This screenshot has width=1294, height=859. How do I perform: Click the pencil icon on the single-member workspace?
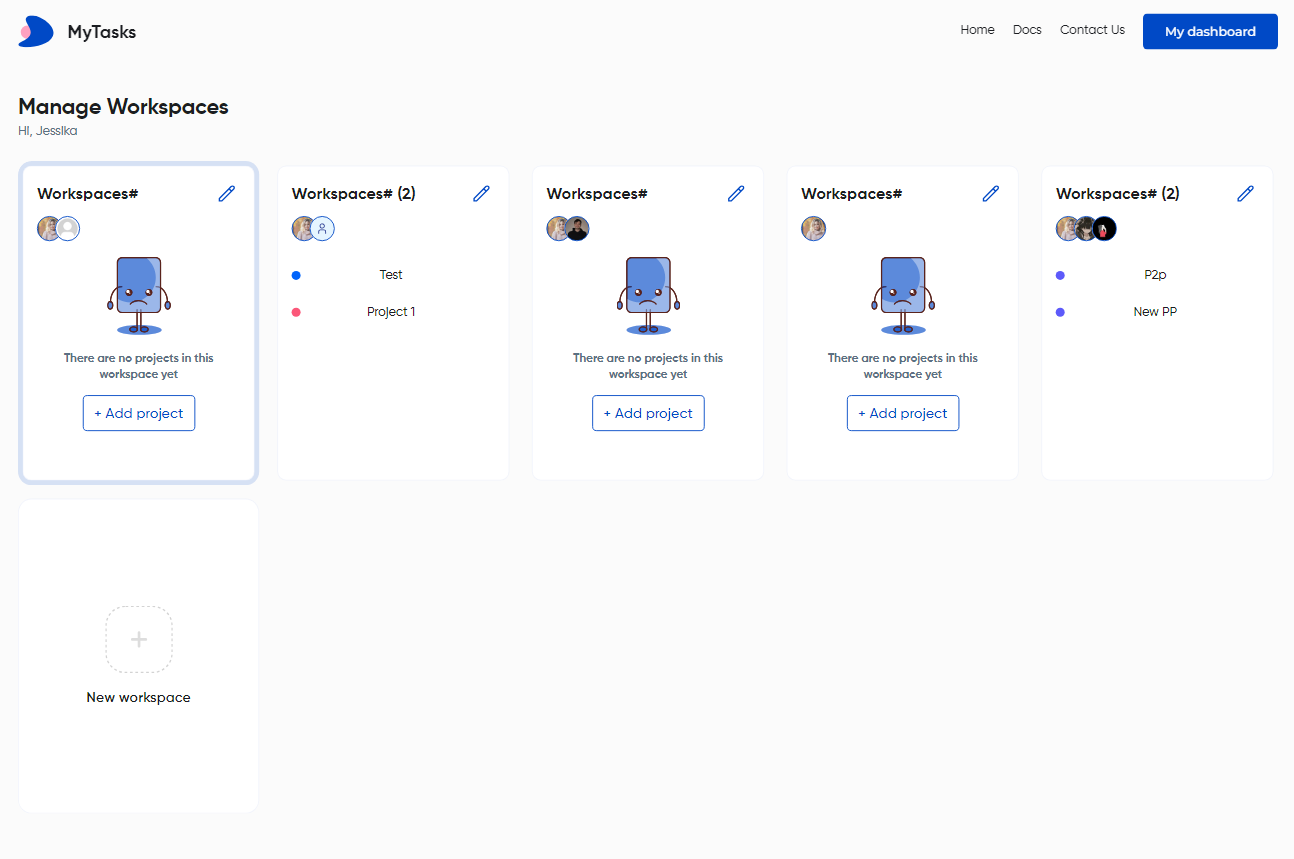[x=990, y=194]
